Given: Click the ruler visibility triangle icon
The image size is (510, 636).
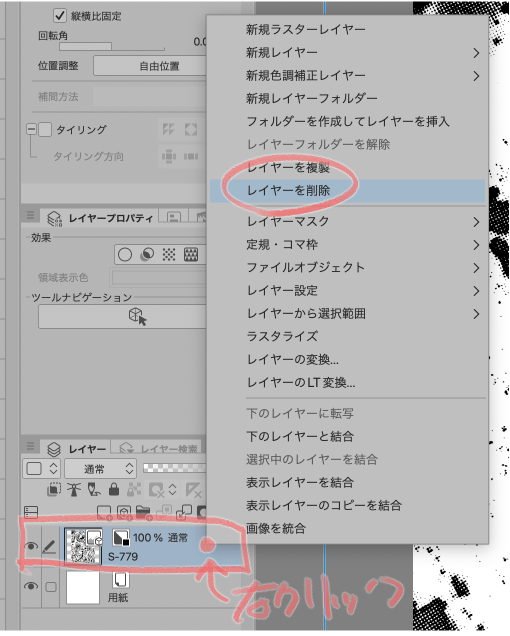Looking at the screenshot, I should [x=194, y=490].
